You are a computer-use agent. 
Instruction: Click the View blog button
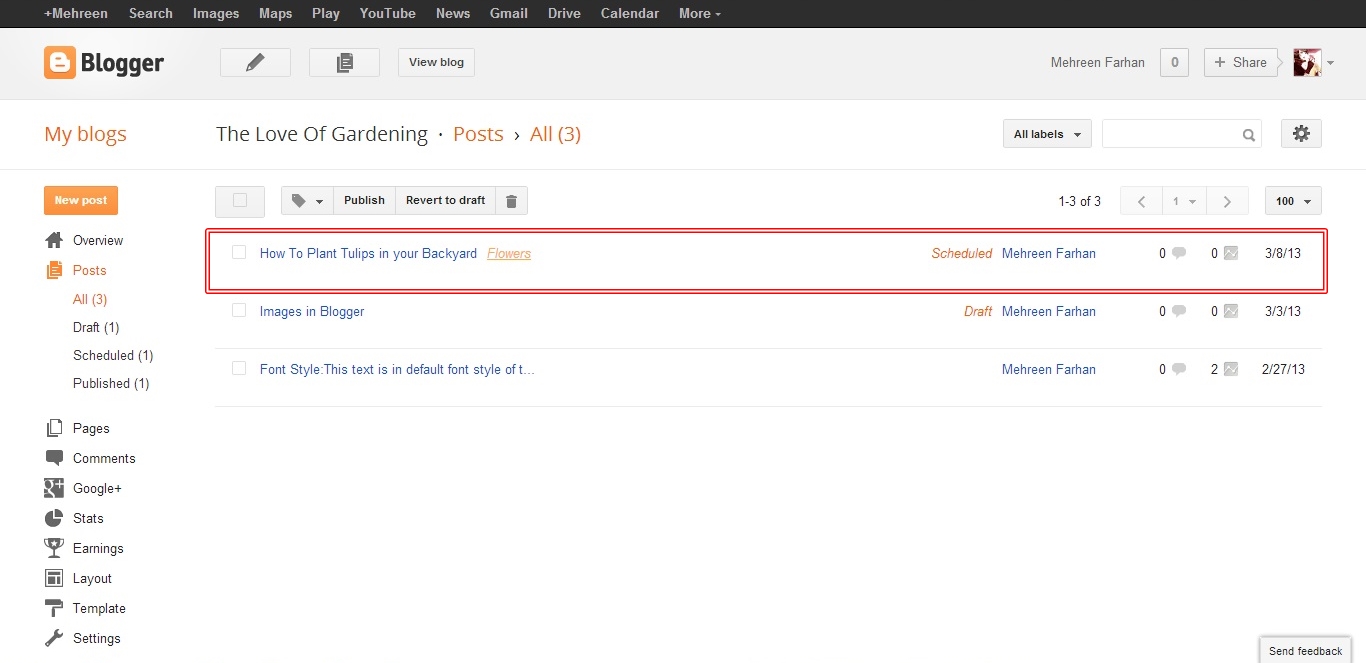(x=437, y=62)
